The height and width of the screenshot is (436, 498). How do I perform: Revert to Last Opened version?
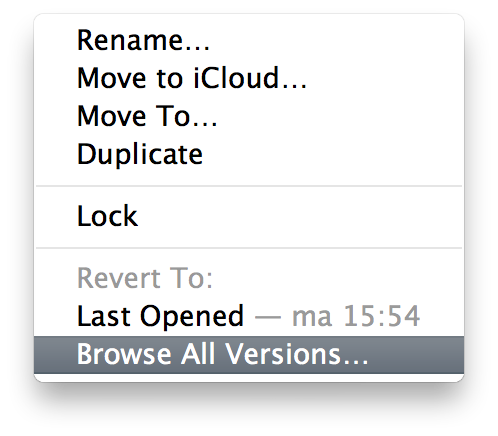249,316
